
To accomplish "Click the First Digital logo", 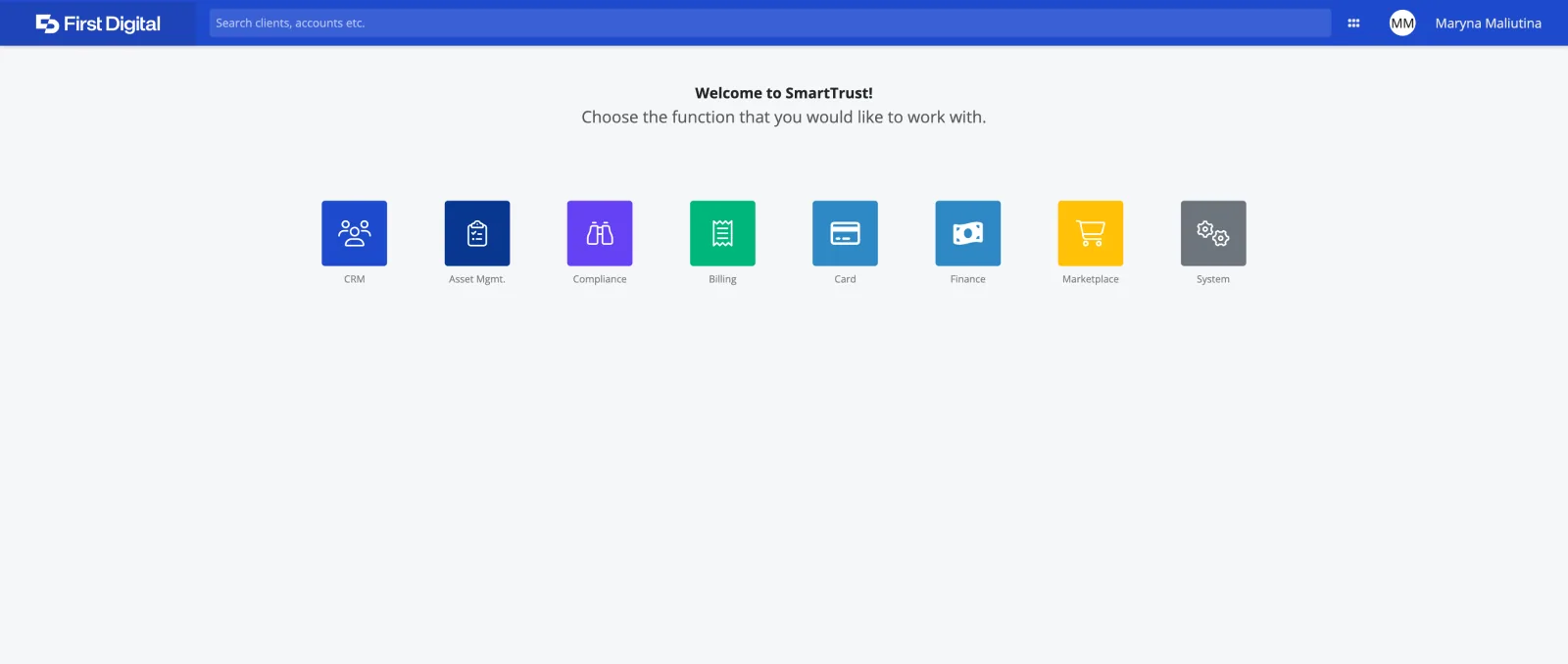I will 98,24.
